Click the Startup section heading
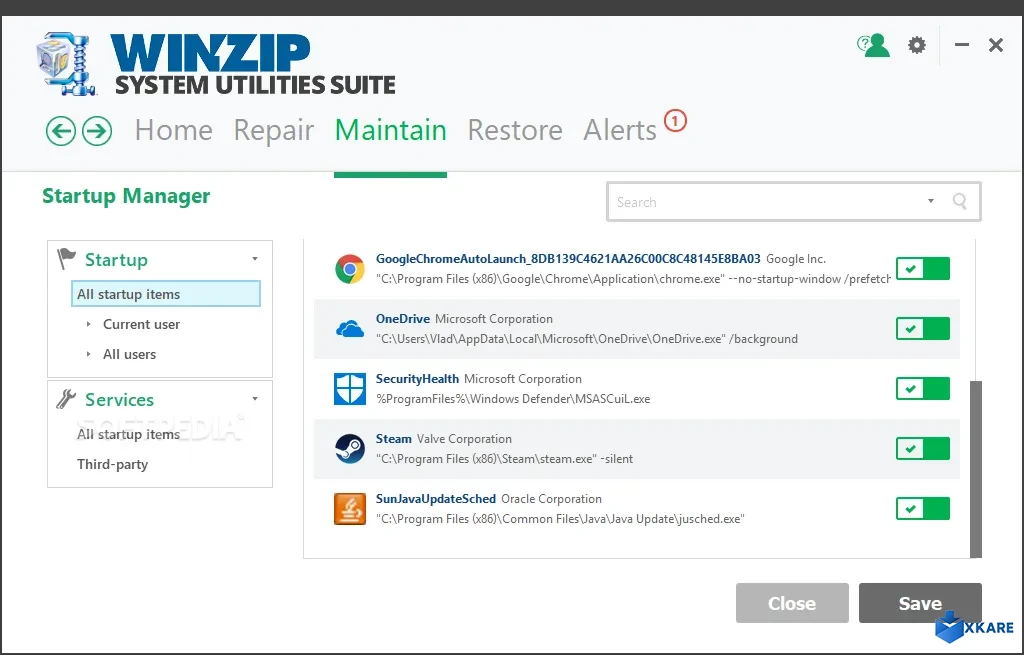Viewport: 1024px width, 655px height. pyautogui.click(x=116, y=259)
